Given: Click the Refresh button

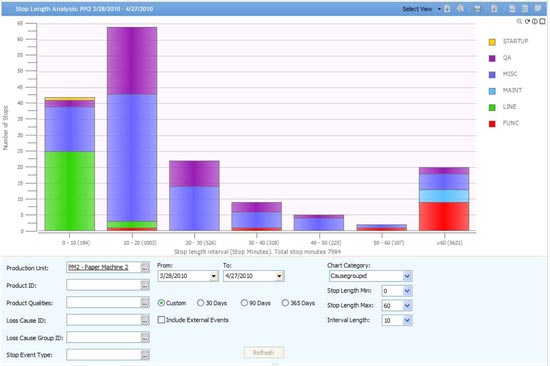Looking at the screenshot, I should click(x=263, y=353).
